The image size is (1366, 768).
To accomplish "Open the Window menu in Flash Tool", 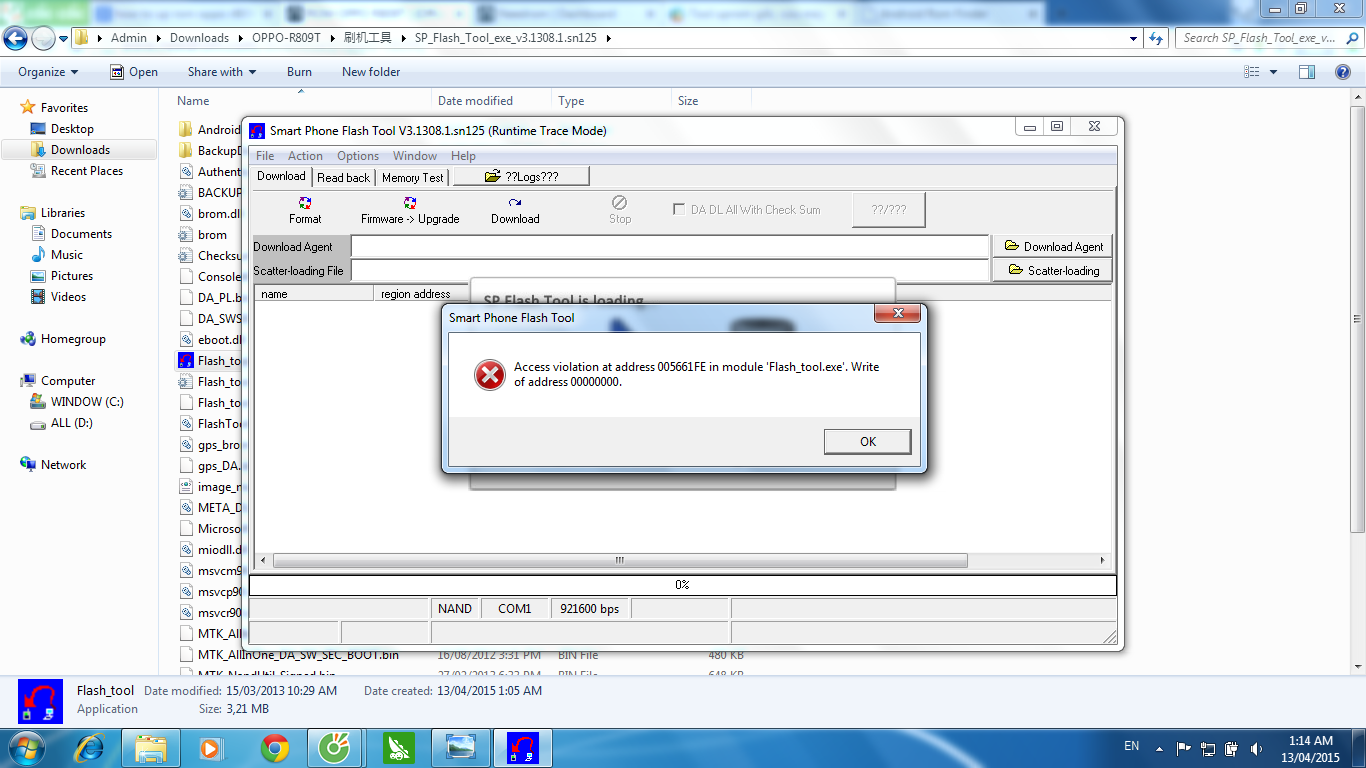I will pos(415,156).
